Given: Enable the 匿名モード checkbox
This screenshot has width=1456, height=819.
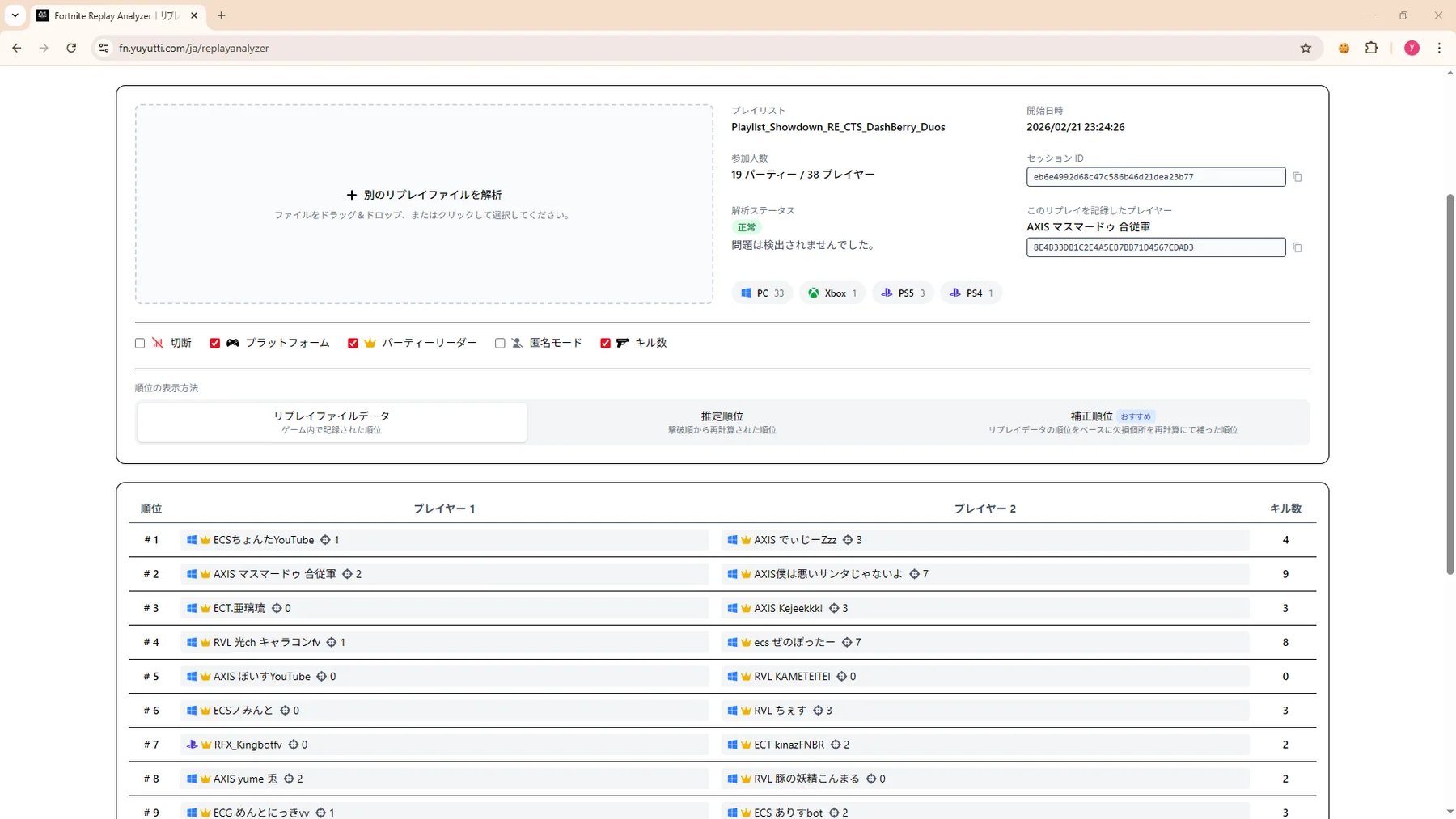Looking at the screenshot, I should click(500, 343).
